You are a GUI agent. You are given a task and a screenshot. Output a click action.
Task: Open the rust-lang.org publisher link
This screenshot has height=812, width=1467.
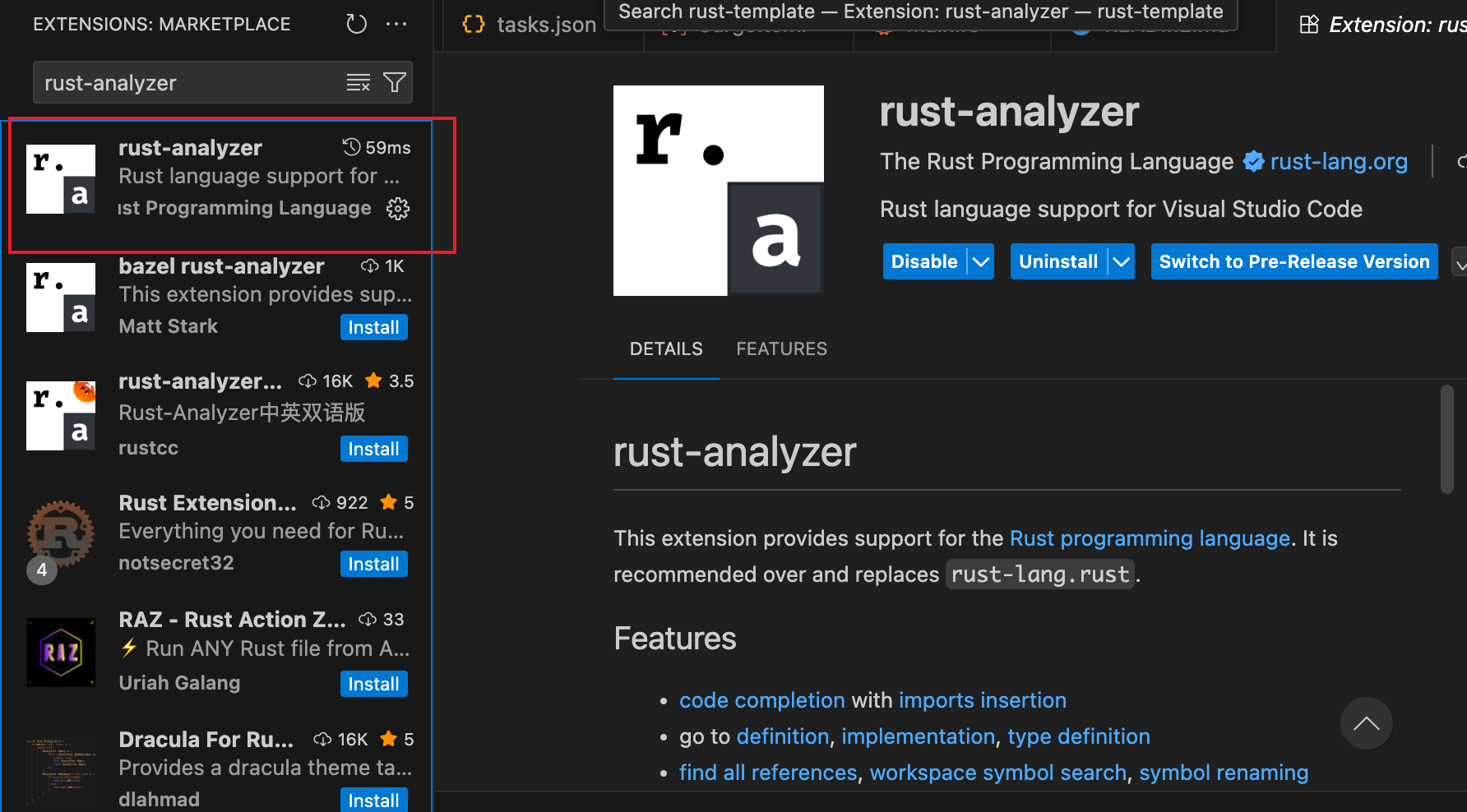pos(1339,161)
